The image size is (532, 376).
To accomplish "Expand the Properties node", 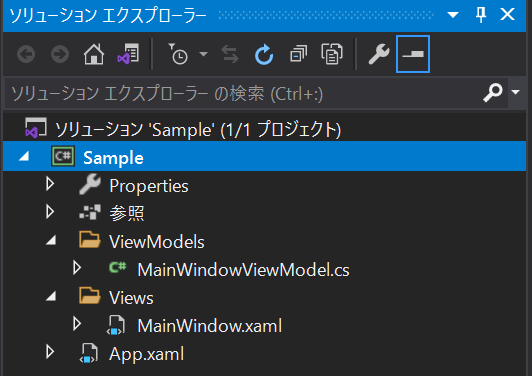I will coord(50,184).
